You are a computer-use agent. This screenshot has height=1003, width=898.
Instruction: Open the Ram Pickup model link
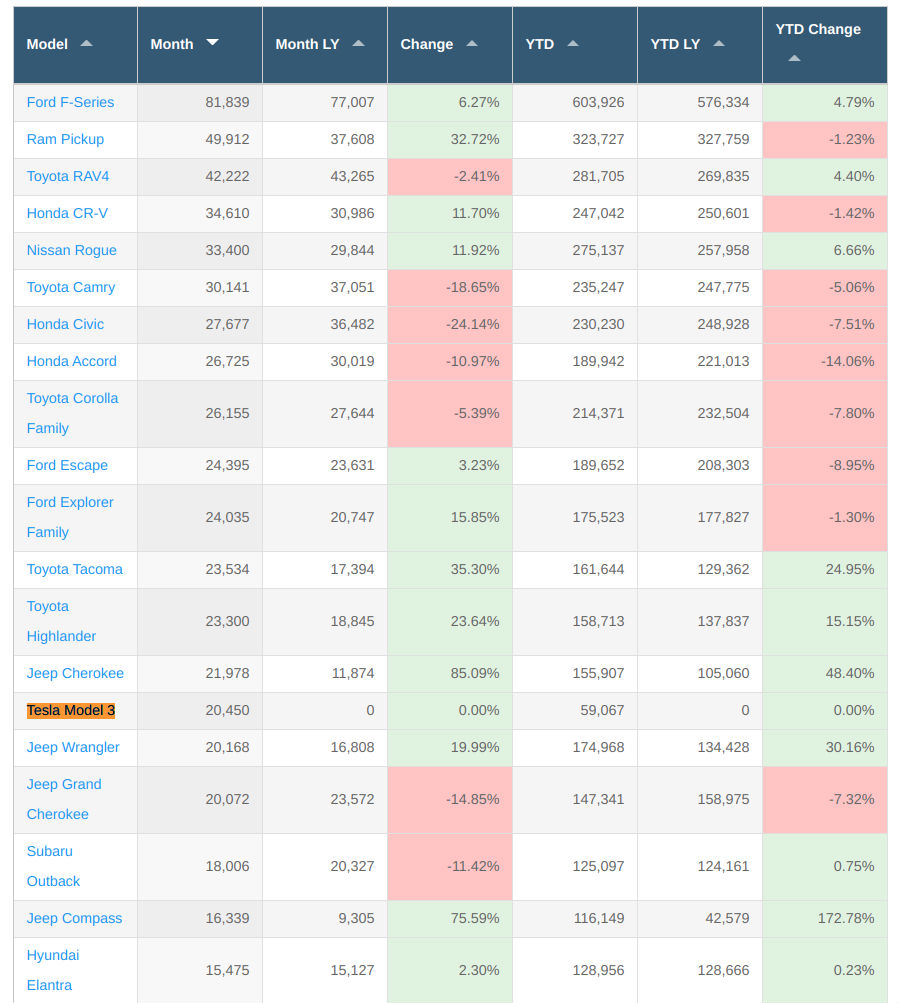point(65,139)
